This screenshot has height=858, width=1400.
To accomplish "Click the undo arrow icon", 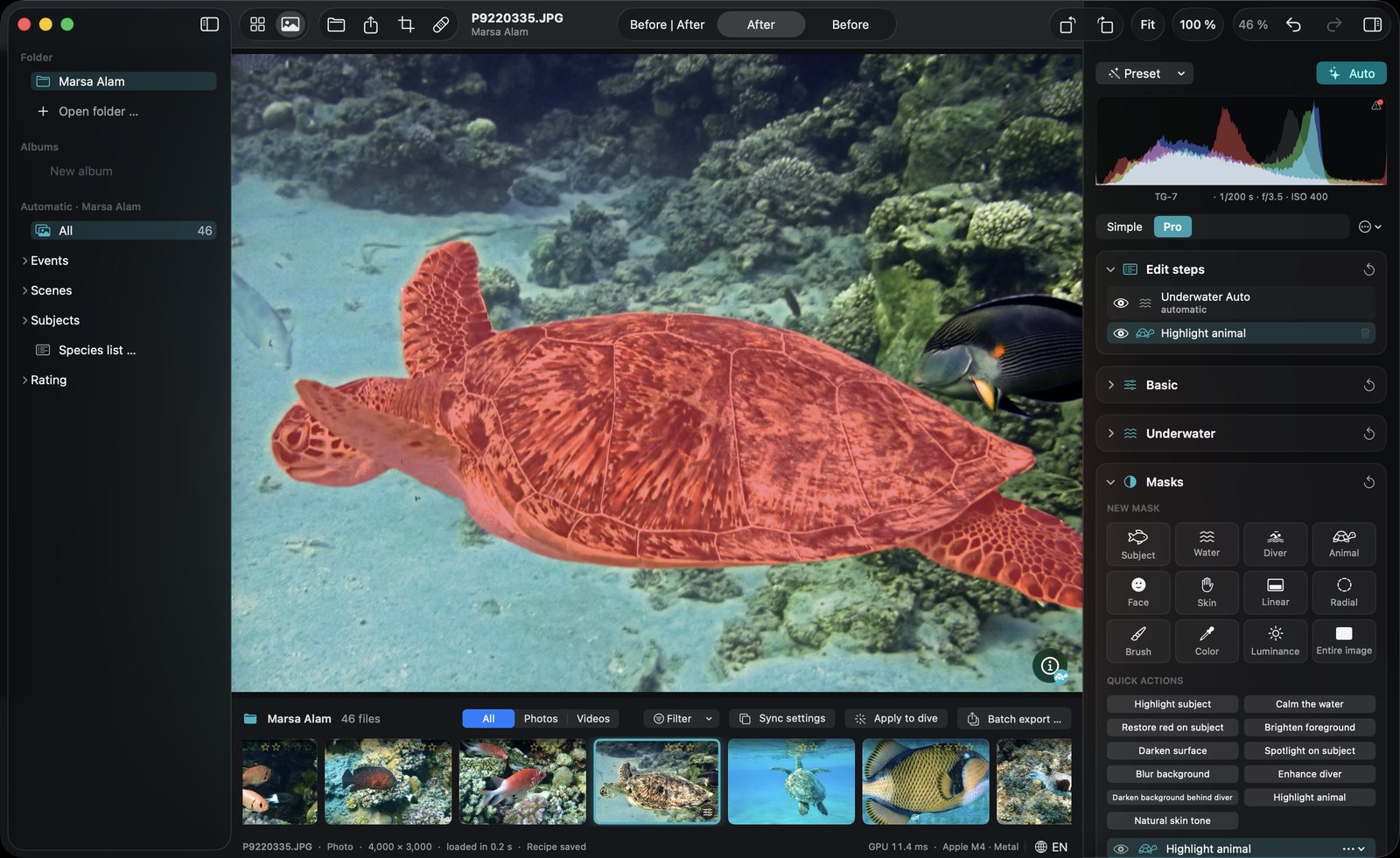I will pyautogui.click(x=1293, y=24).
